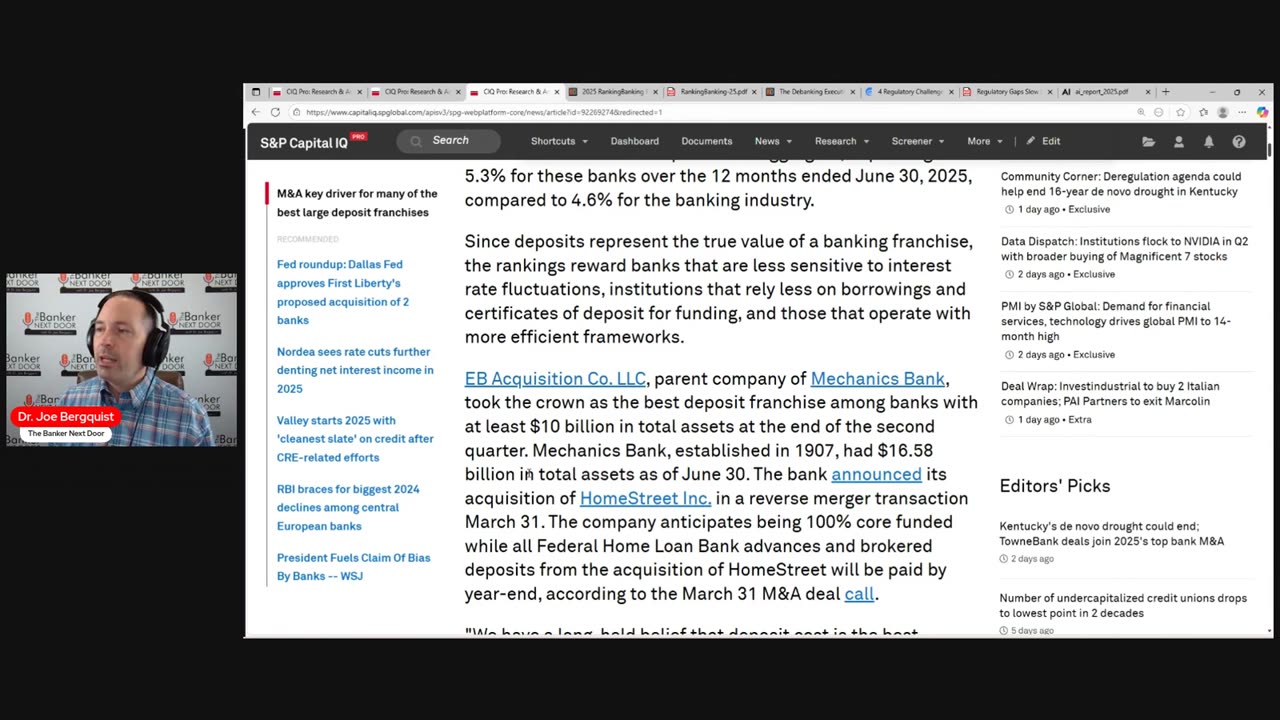Open 'Deal Wrap: Investindustrial to buy' story
1280x720 pixels.
click(x=1110, y=394)
